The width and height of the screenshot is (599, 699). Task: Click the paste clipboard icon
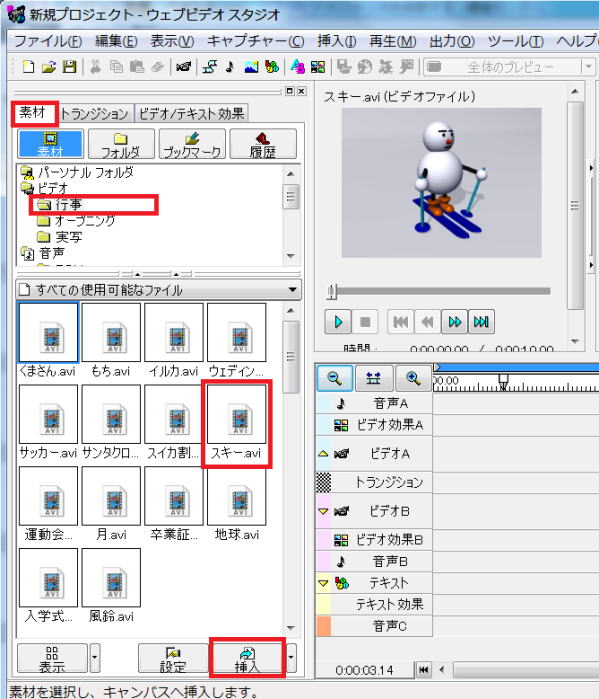[137, 67]
